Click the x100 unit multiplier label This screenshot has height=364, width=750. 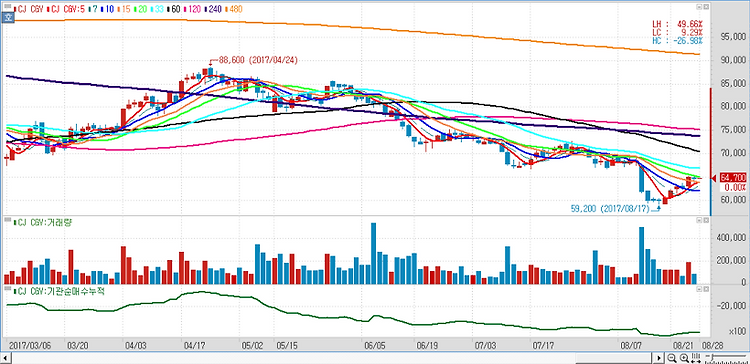[x=738, y=332]
